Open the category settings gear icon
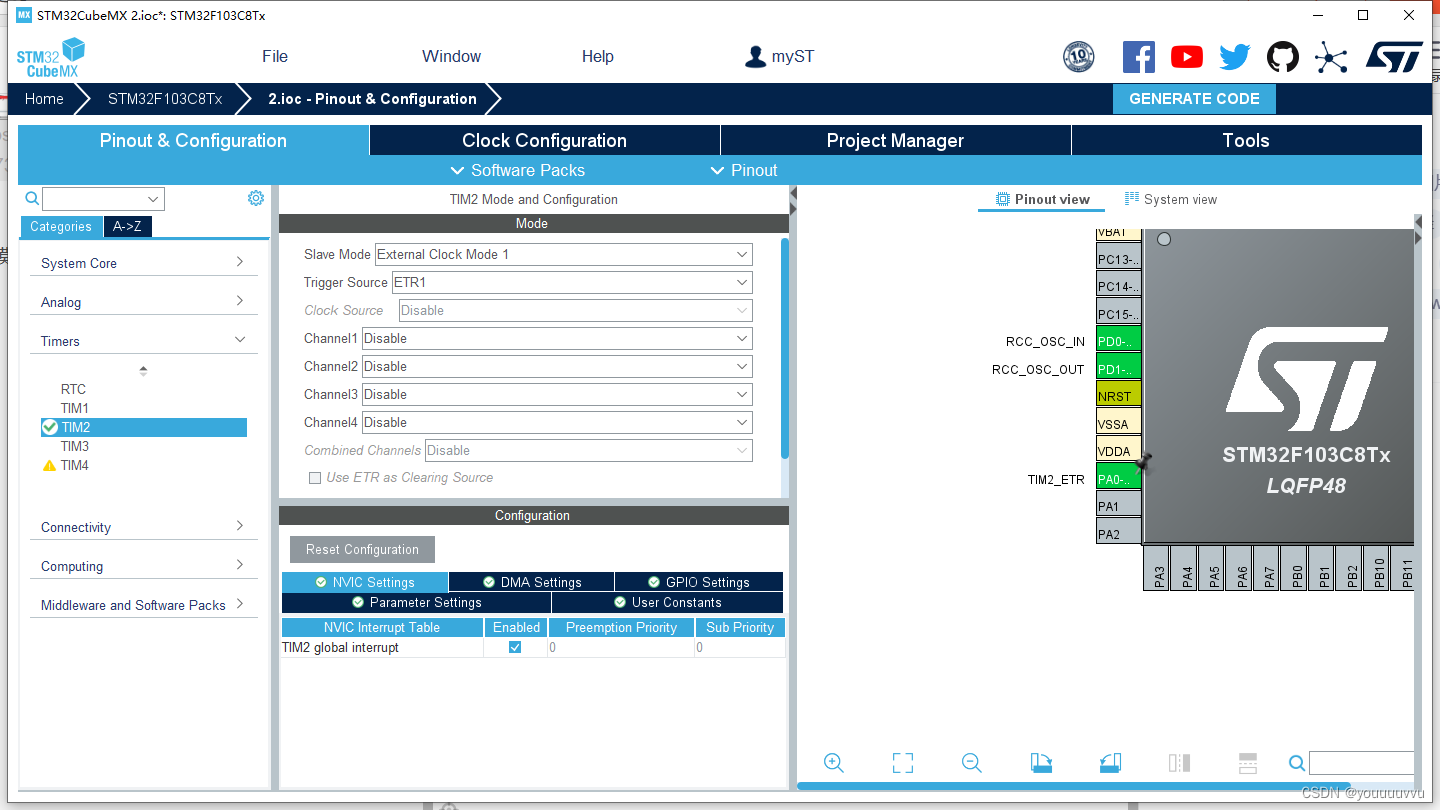This screenshot has width=1440, height=810. click(x=256, y=198)
